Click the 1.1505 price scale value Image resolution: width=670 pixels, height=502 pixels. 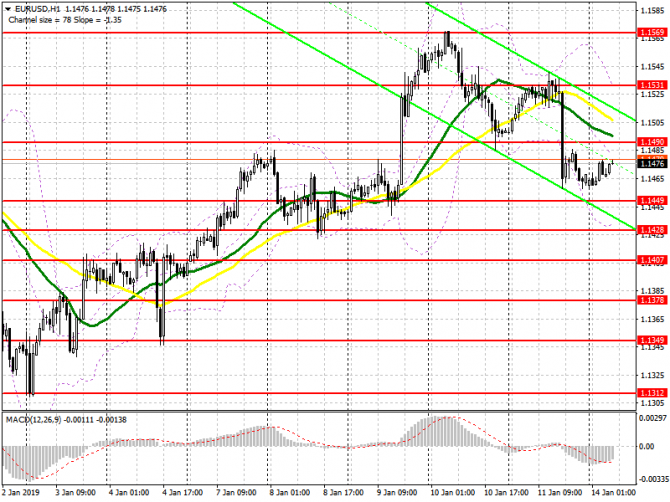point(653,123)
